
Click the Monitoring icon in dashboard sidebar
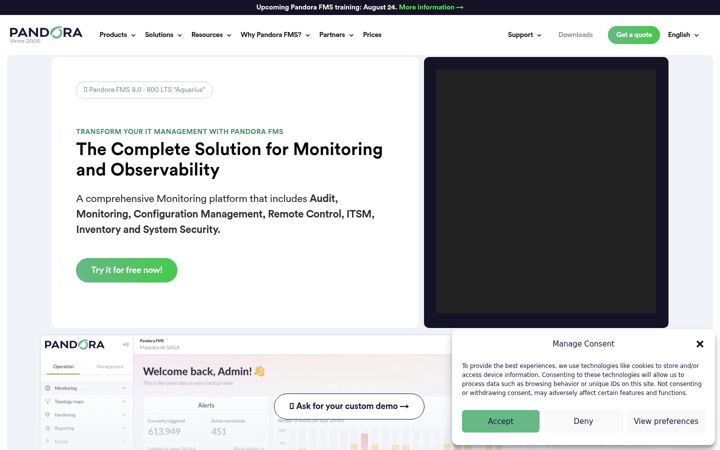click(47, 388)
